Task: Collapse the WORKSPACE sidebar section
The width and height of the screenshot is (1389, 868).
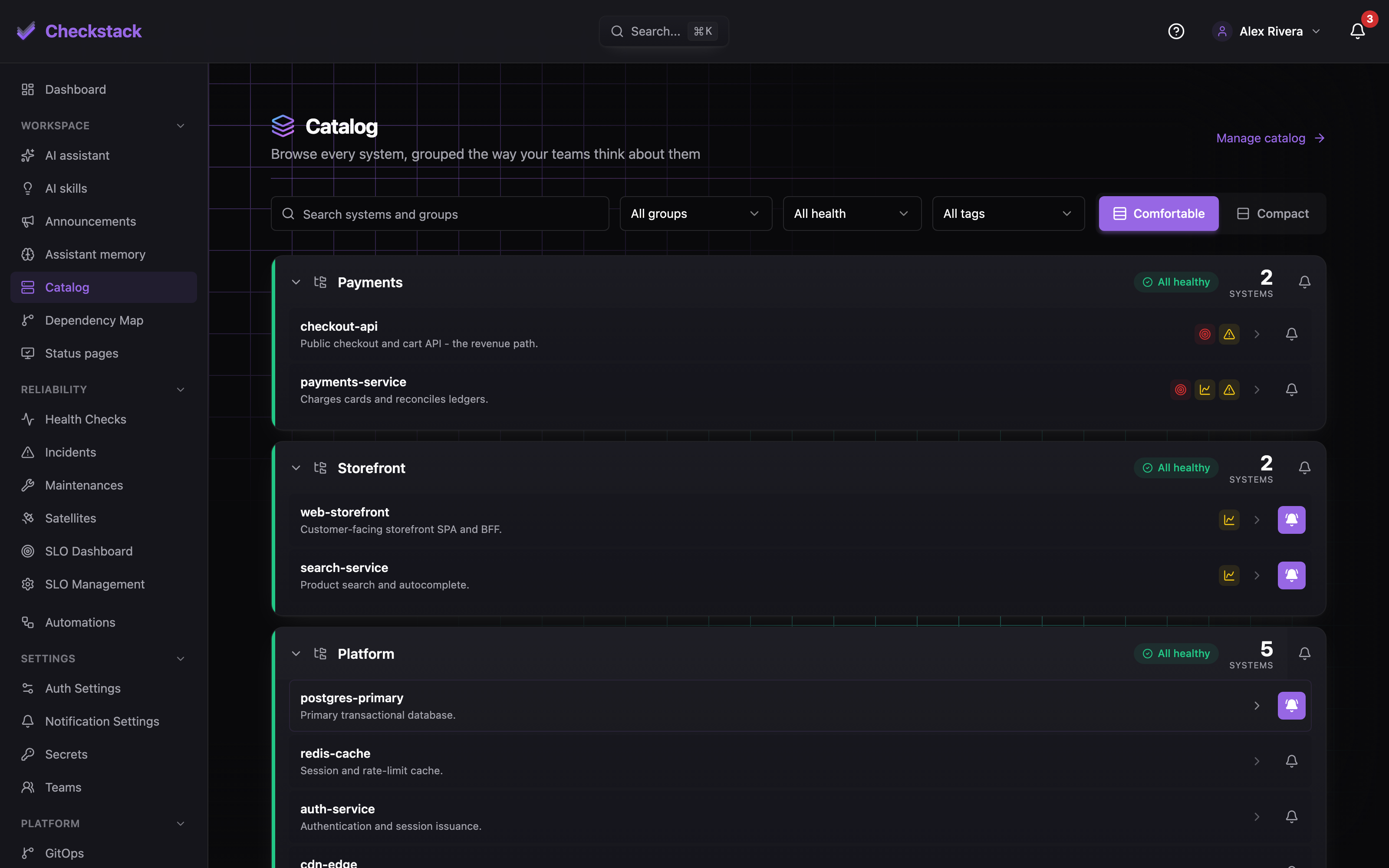Action: coord(181,126)
